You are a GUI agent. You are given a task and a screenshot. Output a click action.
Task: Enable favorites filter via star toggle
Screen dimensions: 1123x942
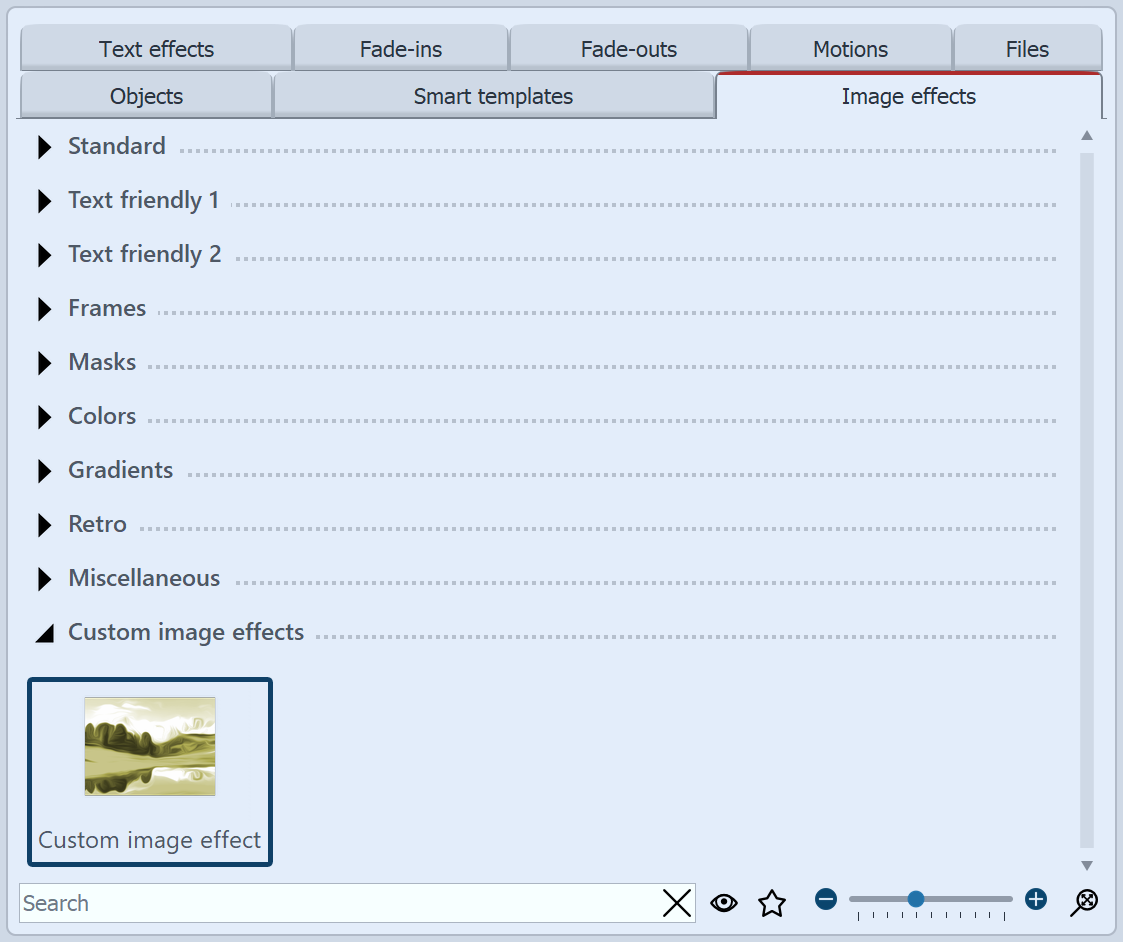(772, 903)
